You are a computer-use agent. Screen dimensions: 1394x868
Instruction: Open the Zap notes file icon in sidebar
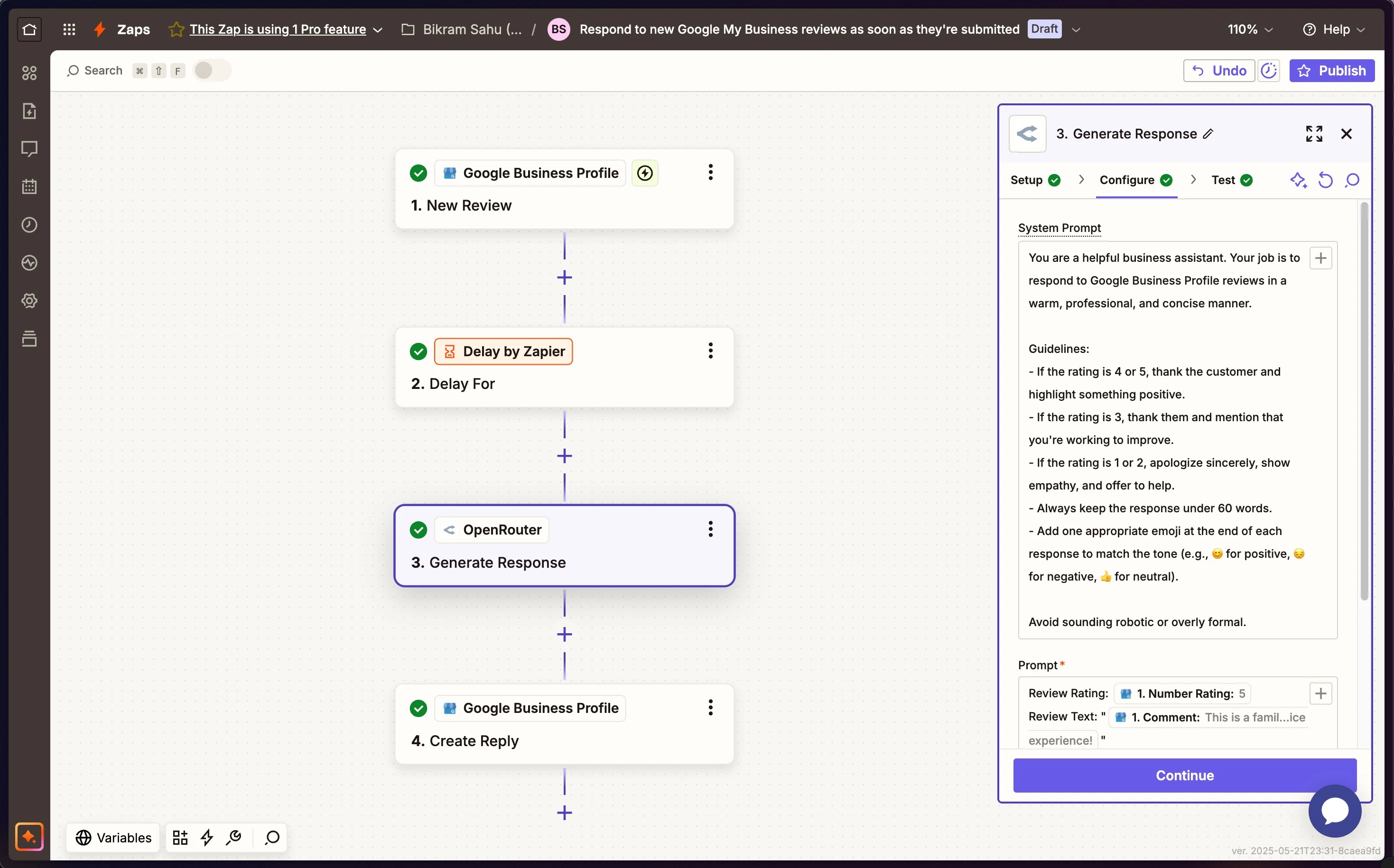pyautogui.click(x=29, y=111)
